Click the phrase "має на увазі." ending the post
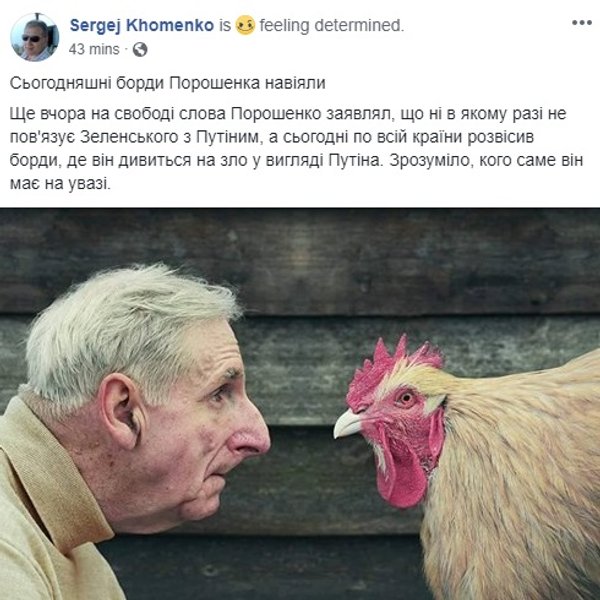The height and width of the screenshot is (600, 600). (x=60, y=184)
